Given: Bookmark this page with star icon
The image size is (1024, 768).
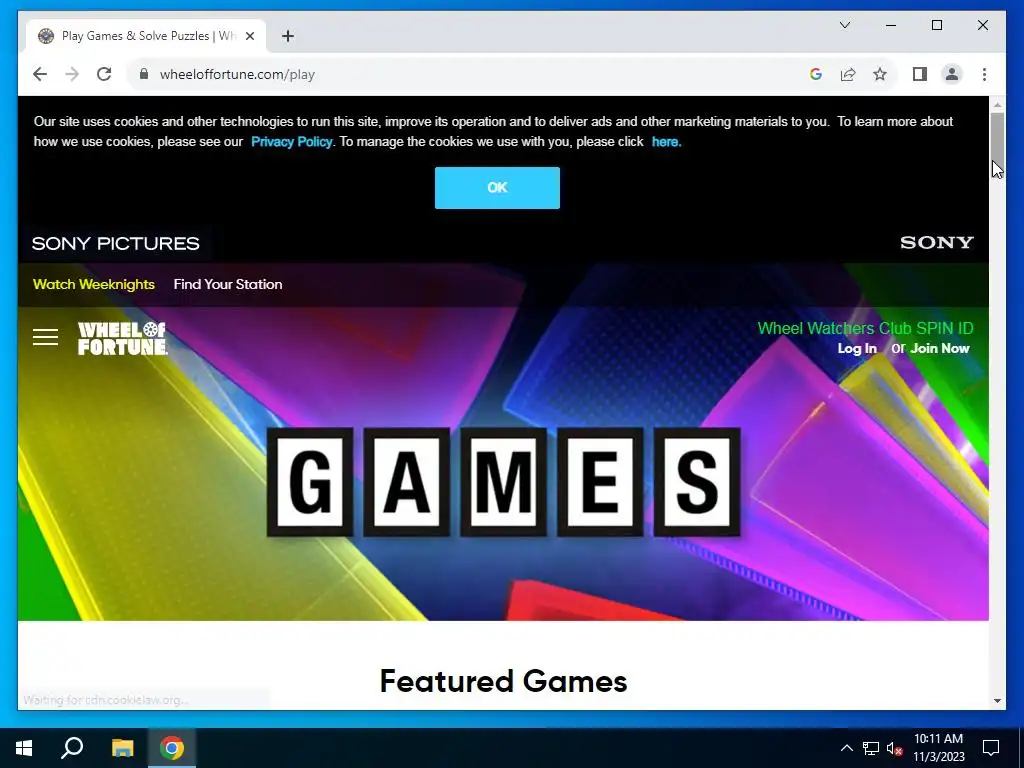Looking at the screenshot, I should (880, 74).
